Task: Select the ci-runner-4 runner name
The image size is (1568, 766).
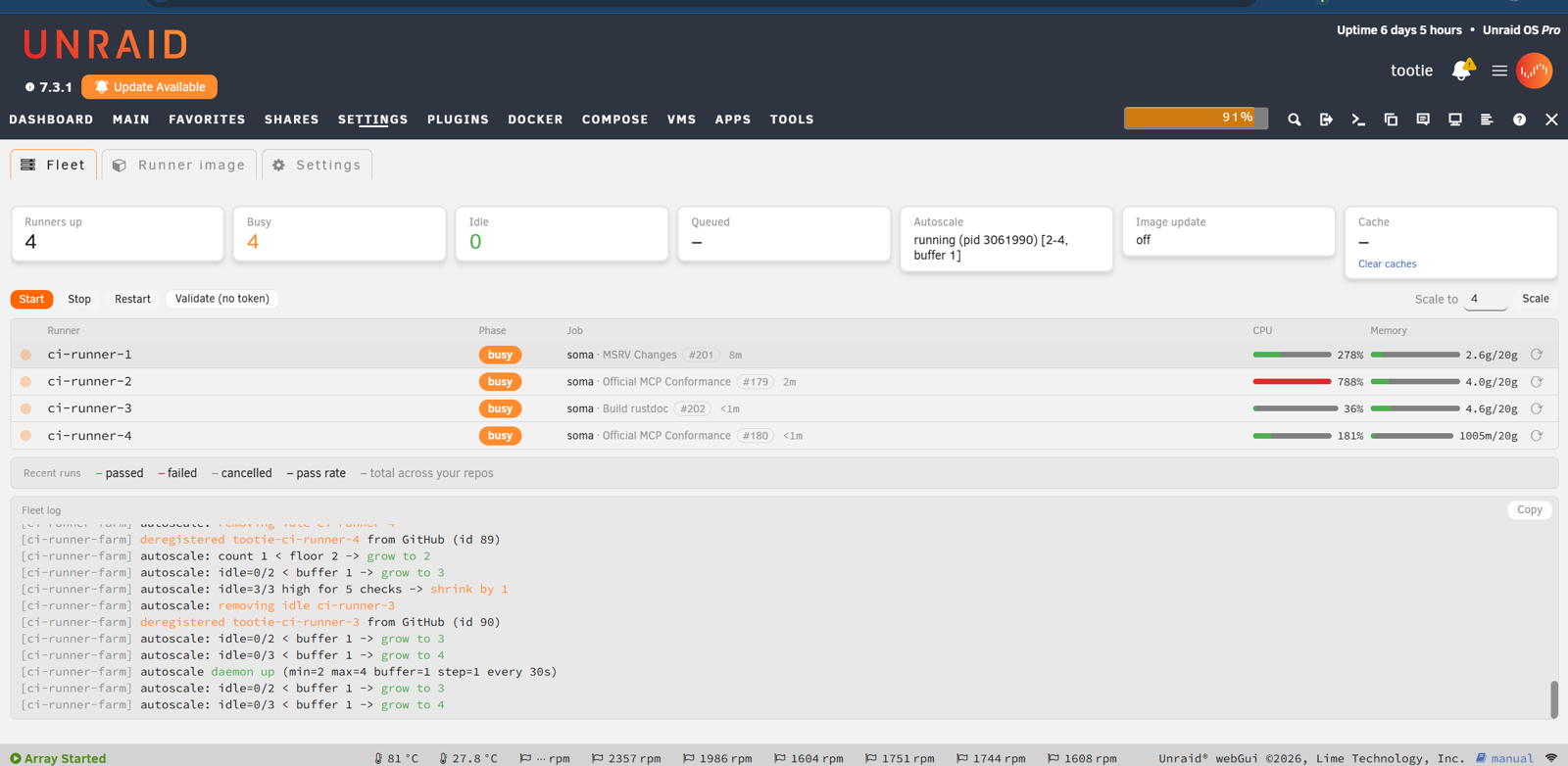Action: click(x=89, y=436)
